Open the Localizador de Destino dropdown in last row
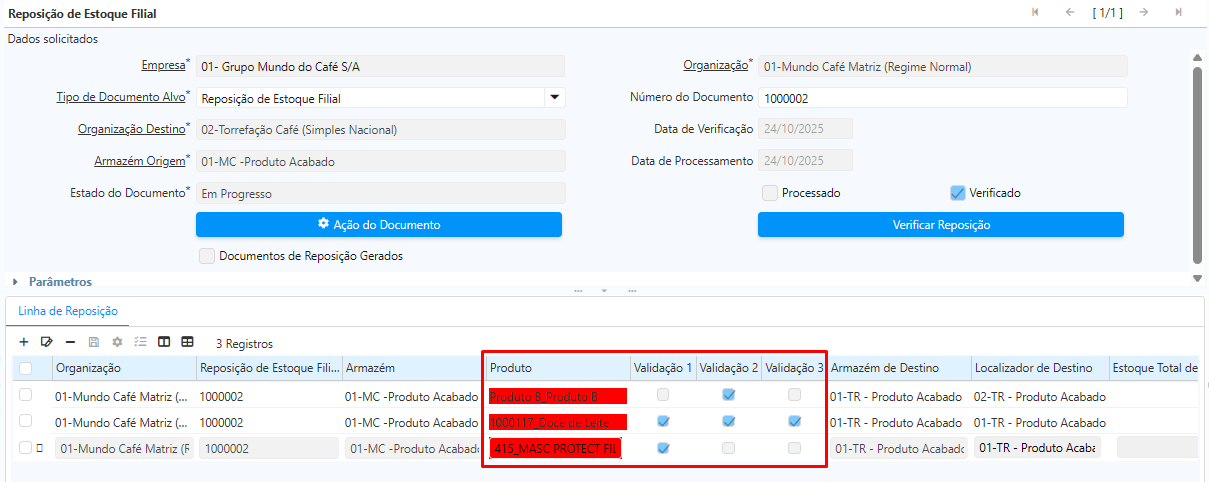This screenshot has width=1209, height=482. (x=1037, y=448)
